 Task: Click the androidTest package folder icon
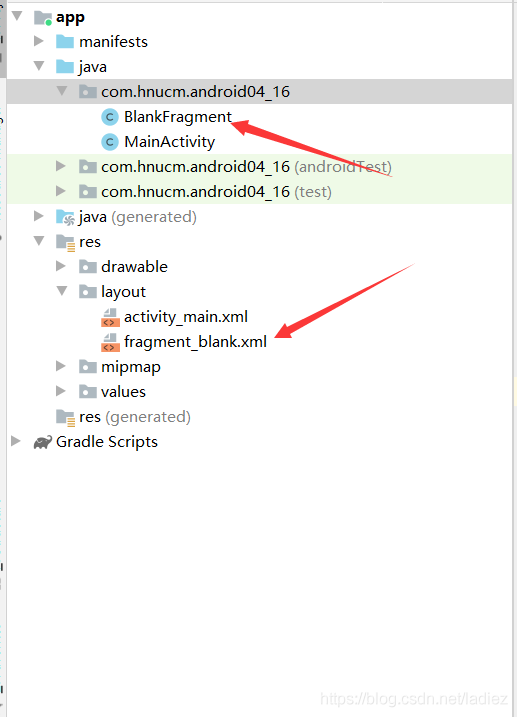(x=87, y=166)
